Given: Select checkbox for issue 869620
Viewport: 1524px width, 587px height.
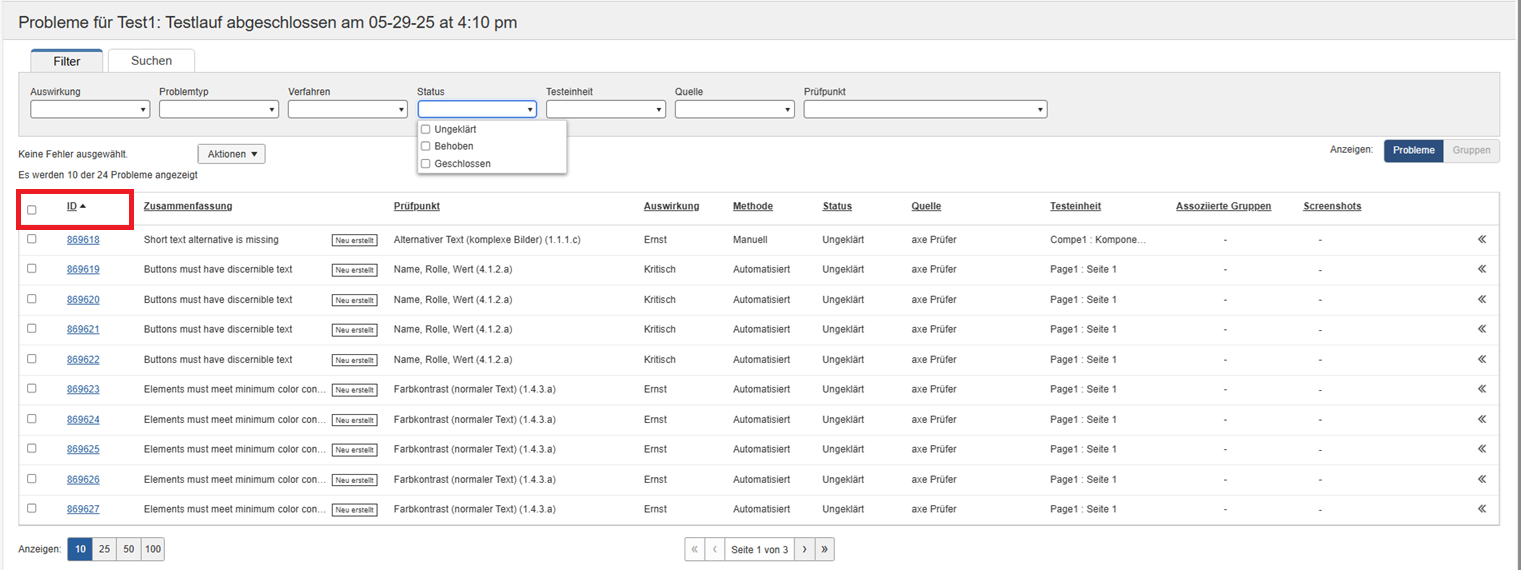Looking at the screenshot, I should tap(32, 299).
